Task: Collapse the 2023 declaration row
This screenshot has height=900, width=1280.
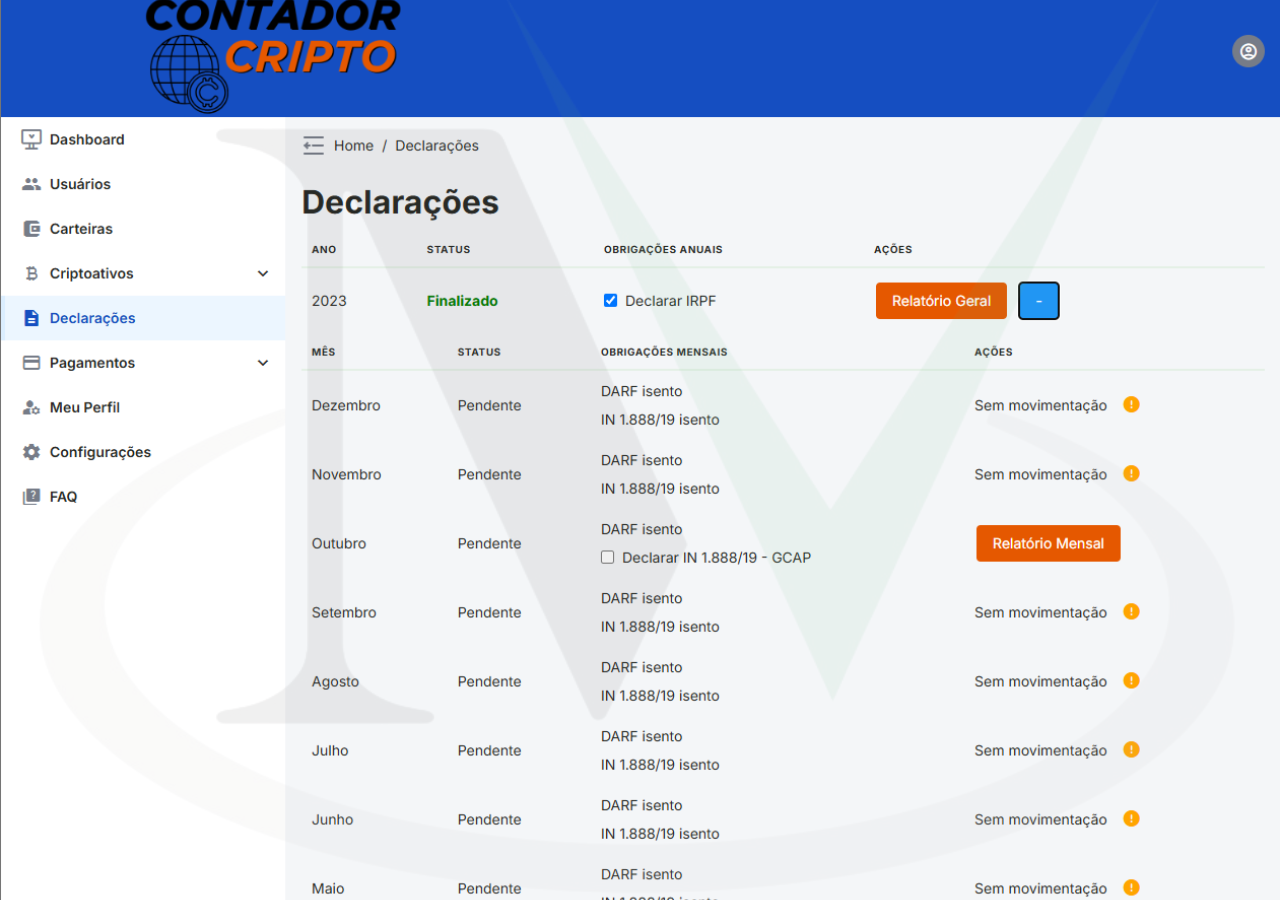Action: 1038,300
